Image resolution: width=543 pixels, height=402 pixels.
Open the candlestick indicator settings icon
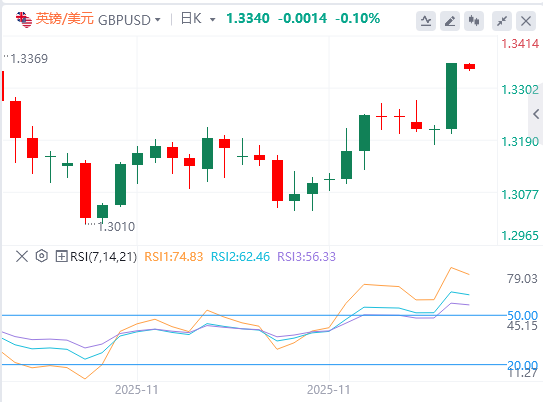click(x=474, y=21)
